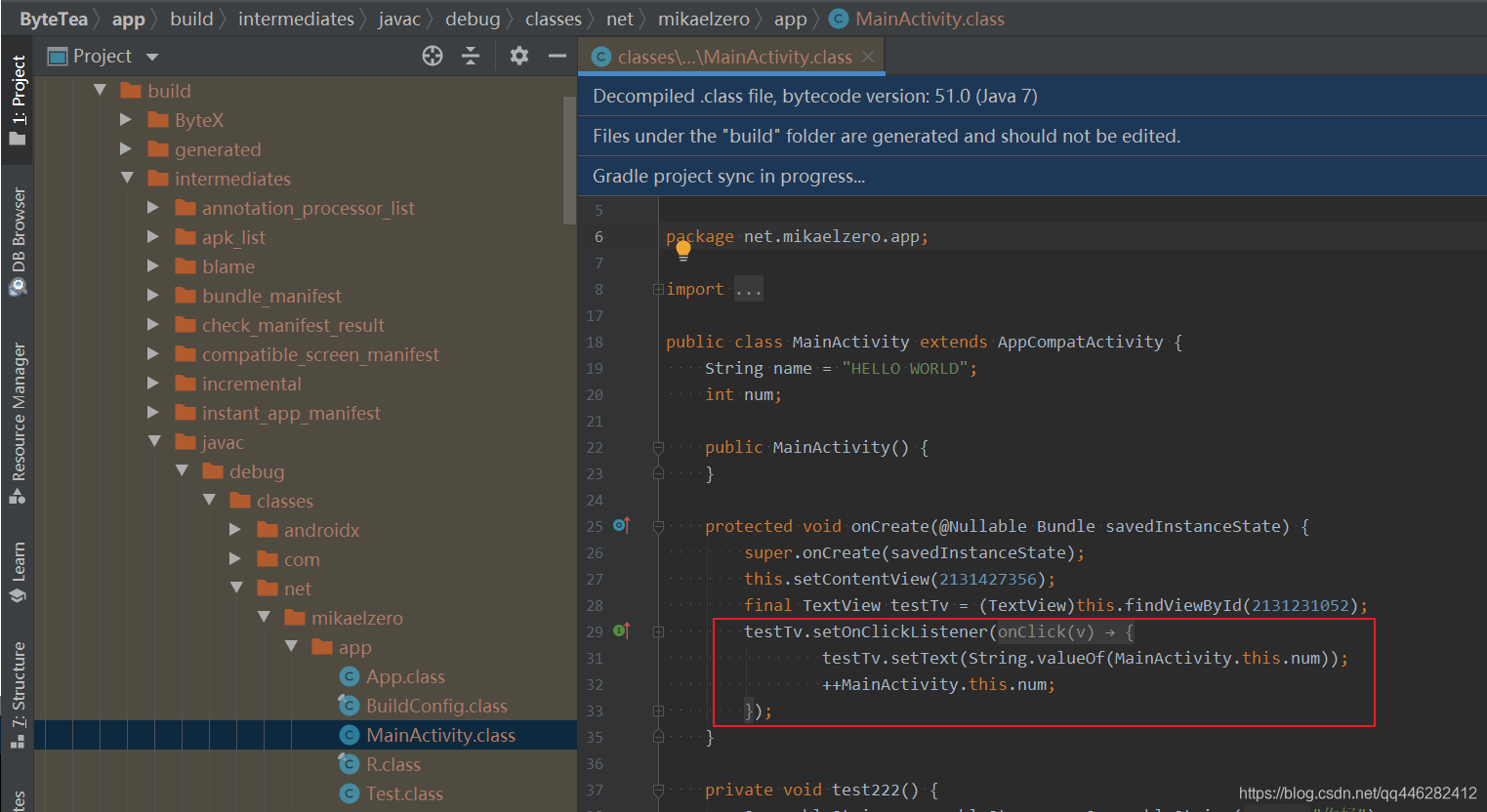Expand the annotation_processor_list folder arrow
The width and height of the screenshot is (1487, 812).
pyautogui.click(x=153, y=207)
